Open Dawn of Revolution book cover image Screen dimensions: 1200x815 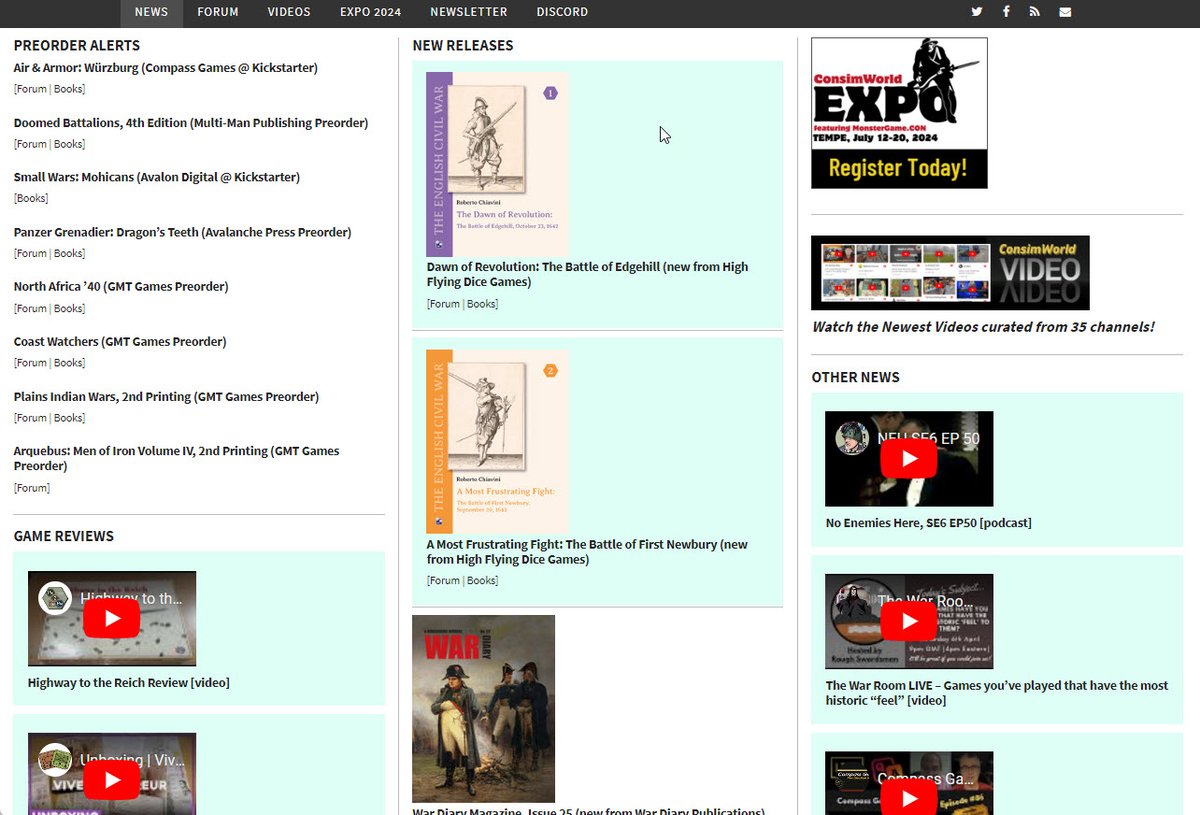point(497,164)
